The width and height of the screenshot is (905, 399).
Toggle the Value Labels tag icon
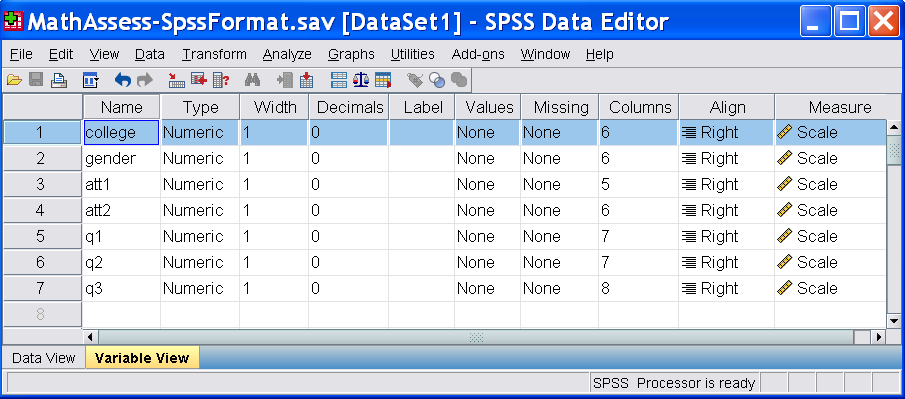[x=414, y=80]
